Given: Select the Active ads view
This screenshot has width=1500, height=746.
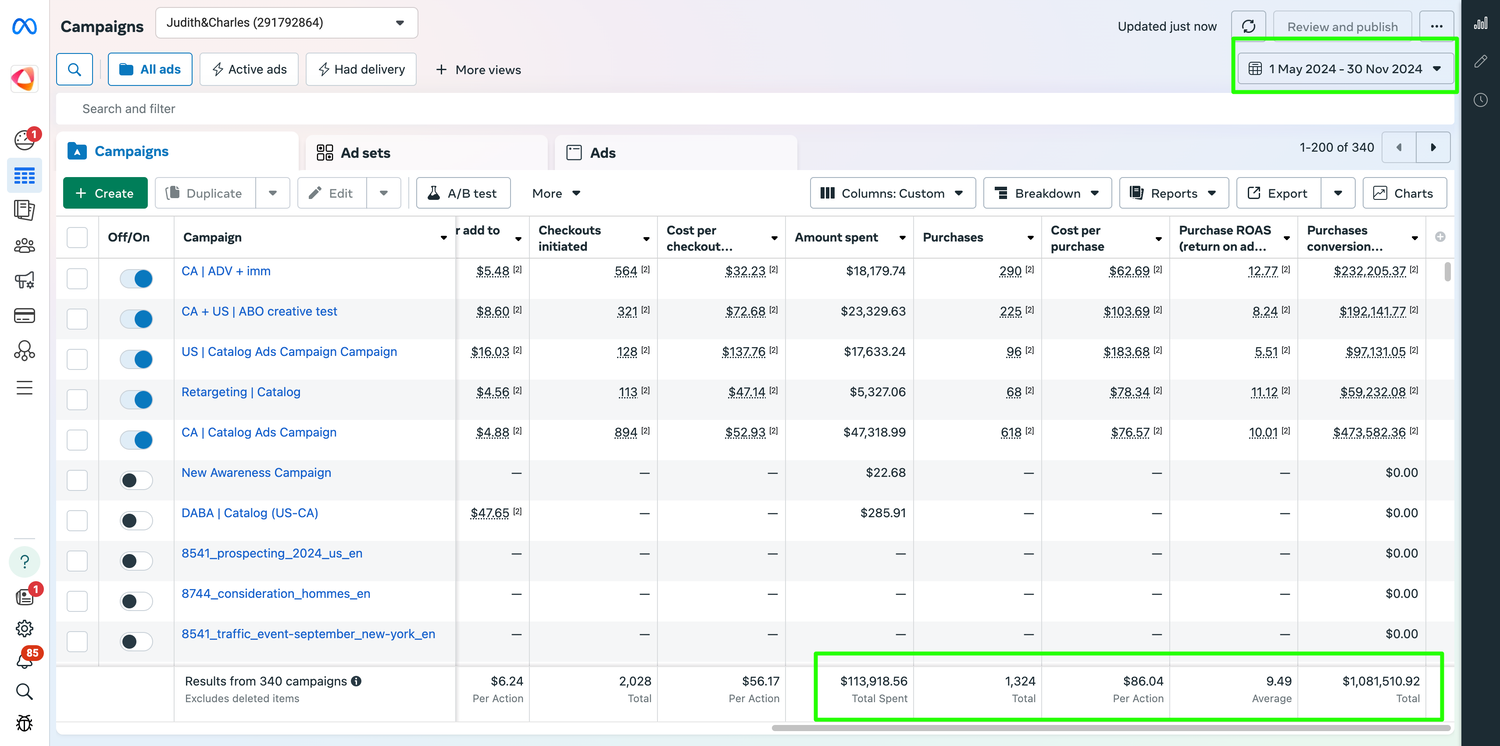Looking at the screenshot, I should [249, 69].
